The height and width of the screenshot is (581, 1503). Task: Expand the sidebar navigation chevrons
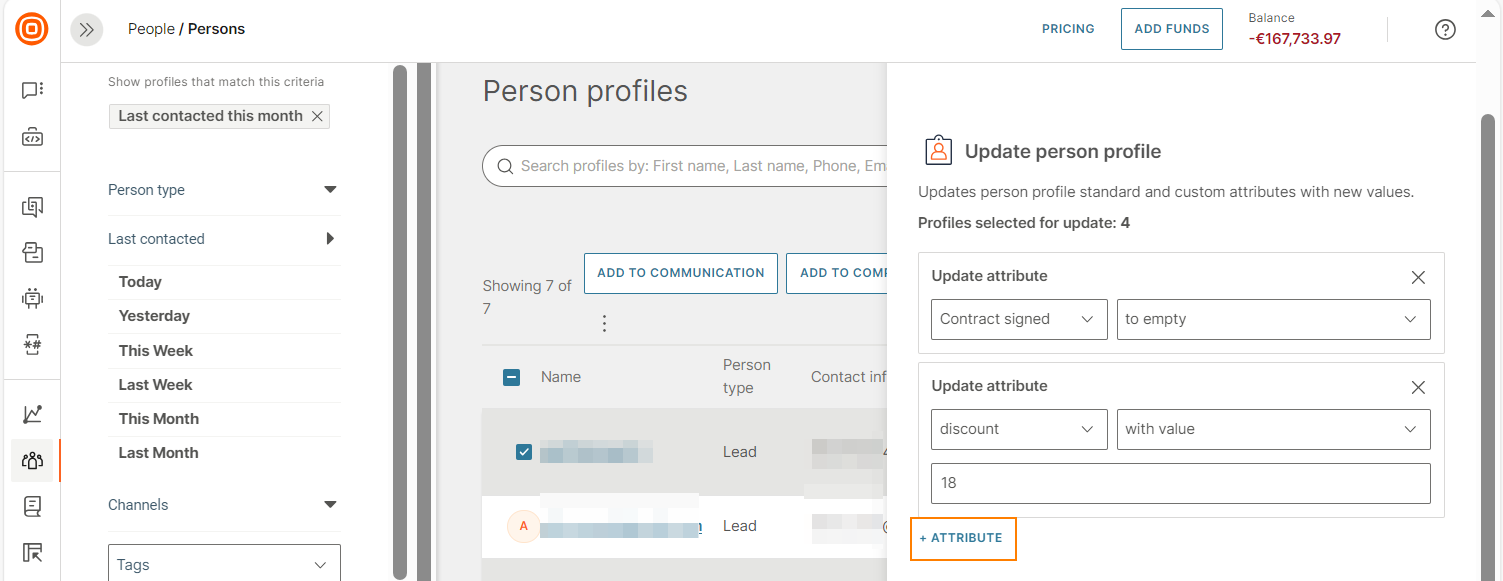point(87,30)
